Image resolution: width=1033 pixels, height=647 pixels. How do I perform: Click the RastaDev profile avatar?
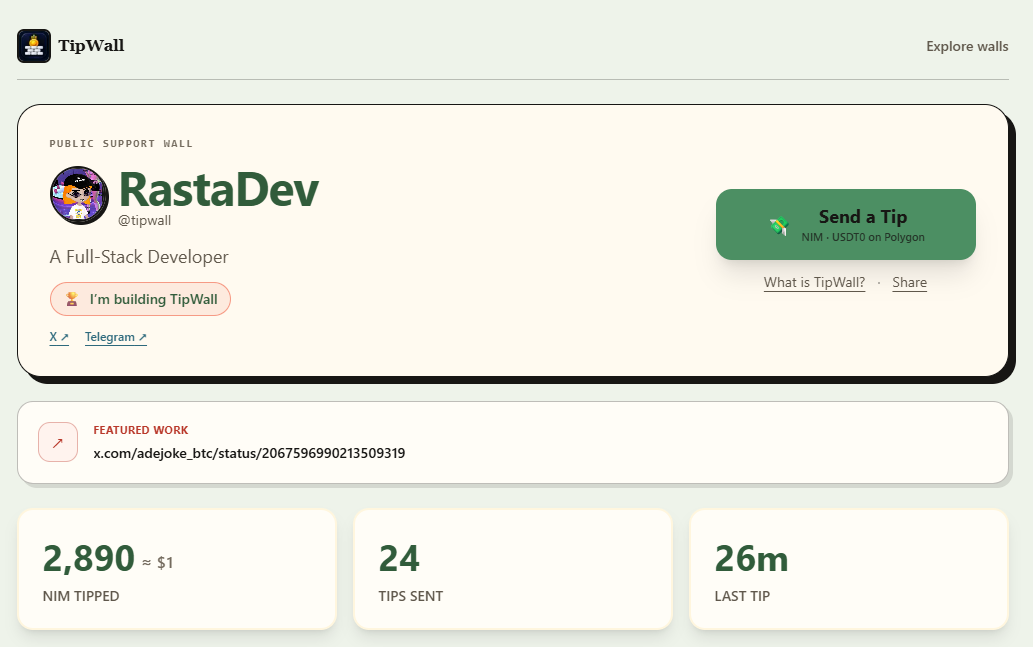80,195
